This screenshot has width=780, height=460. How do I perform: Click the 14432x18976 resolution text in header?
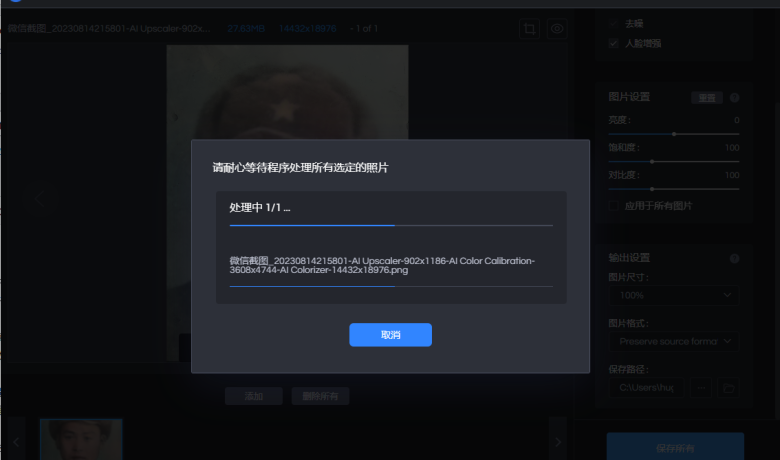pos(307,29)
